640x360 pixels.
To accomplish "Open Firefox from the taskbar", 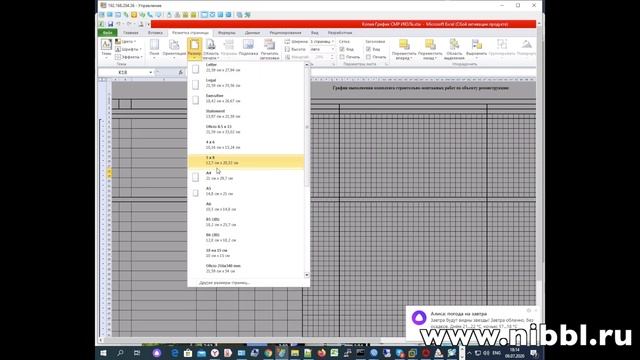I will [322, 353].
